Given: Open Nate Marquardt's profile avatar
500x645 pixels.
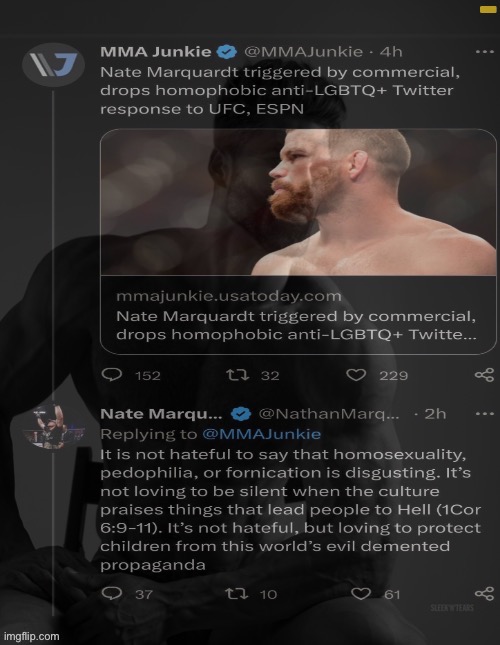Looking at the screenshot, I should point(53,427).
